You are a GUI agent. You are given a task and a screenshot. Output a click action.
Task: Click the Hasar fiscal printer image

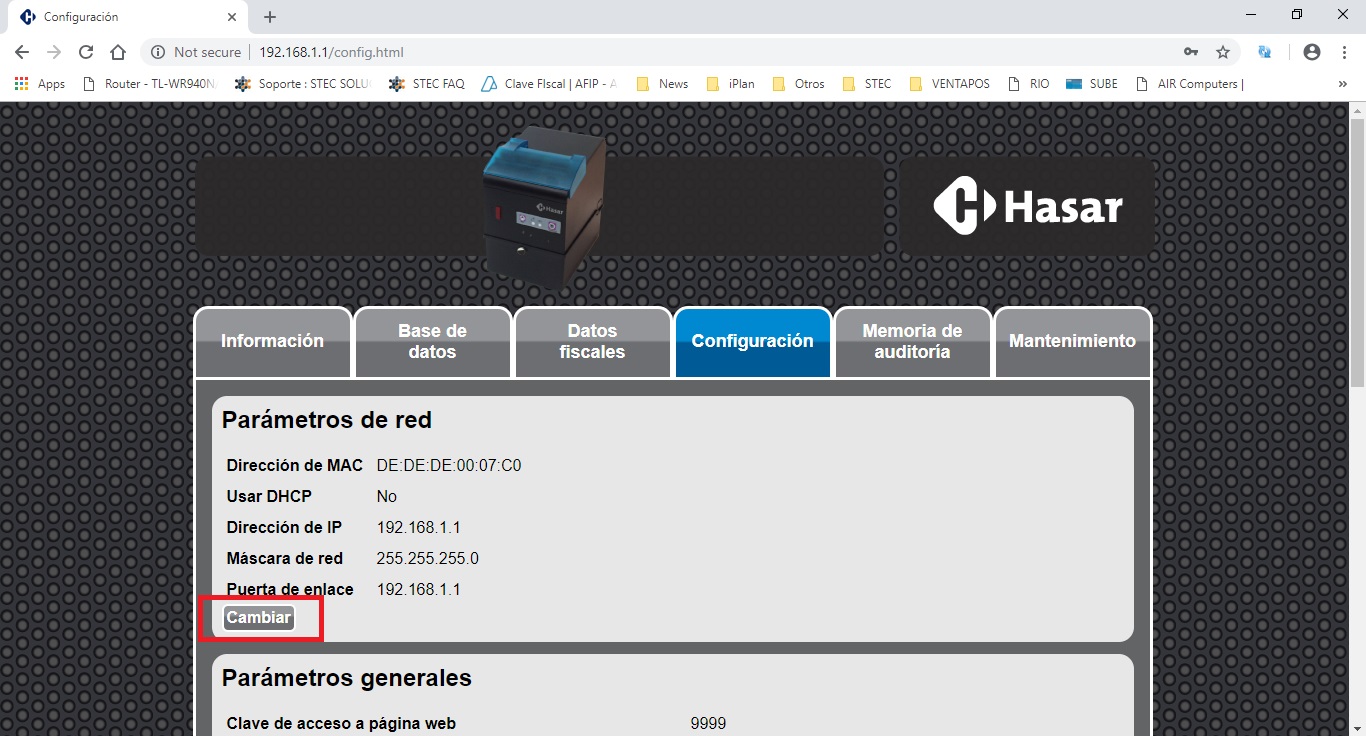tap(545, 208)
